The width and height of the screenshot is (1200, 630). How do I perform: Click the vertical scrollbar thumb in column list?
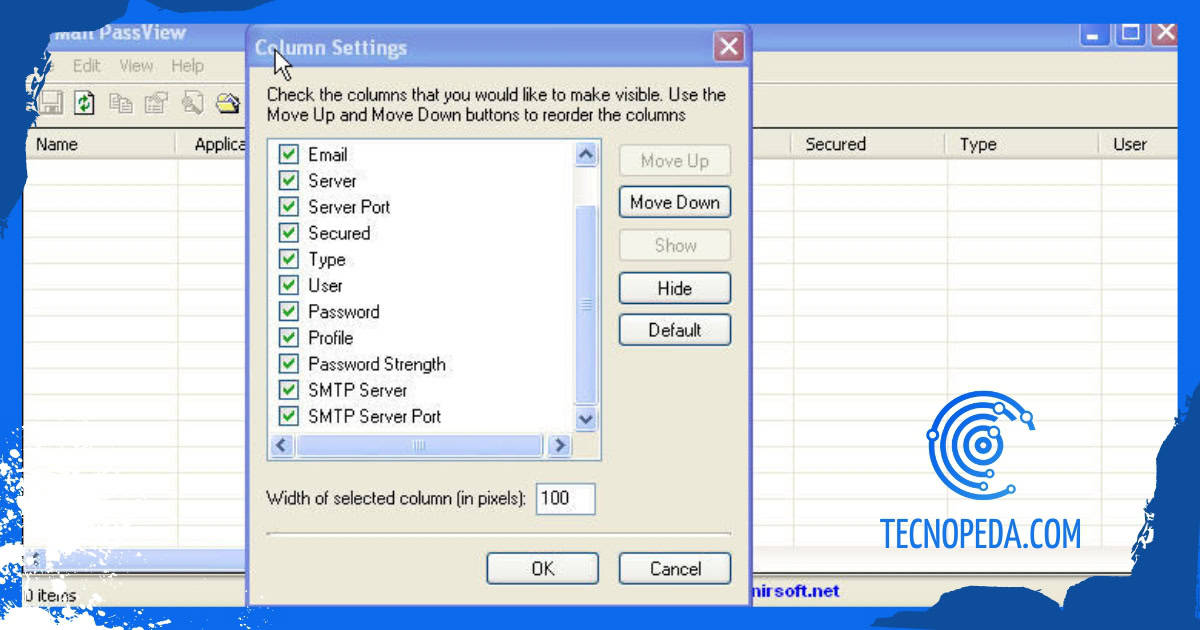click(x=586, y=304)
